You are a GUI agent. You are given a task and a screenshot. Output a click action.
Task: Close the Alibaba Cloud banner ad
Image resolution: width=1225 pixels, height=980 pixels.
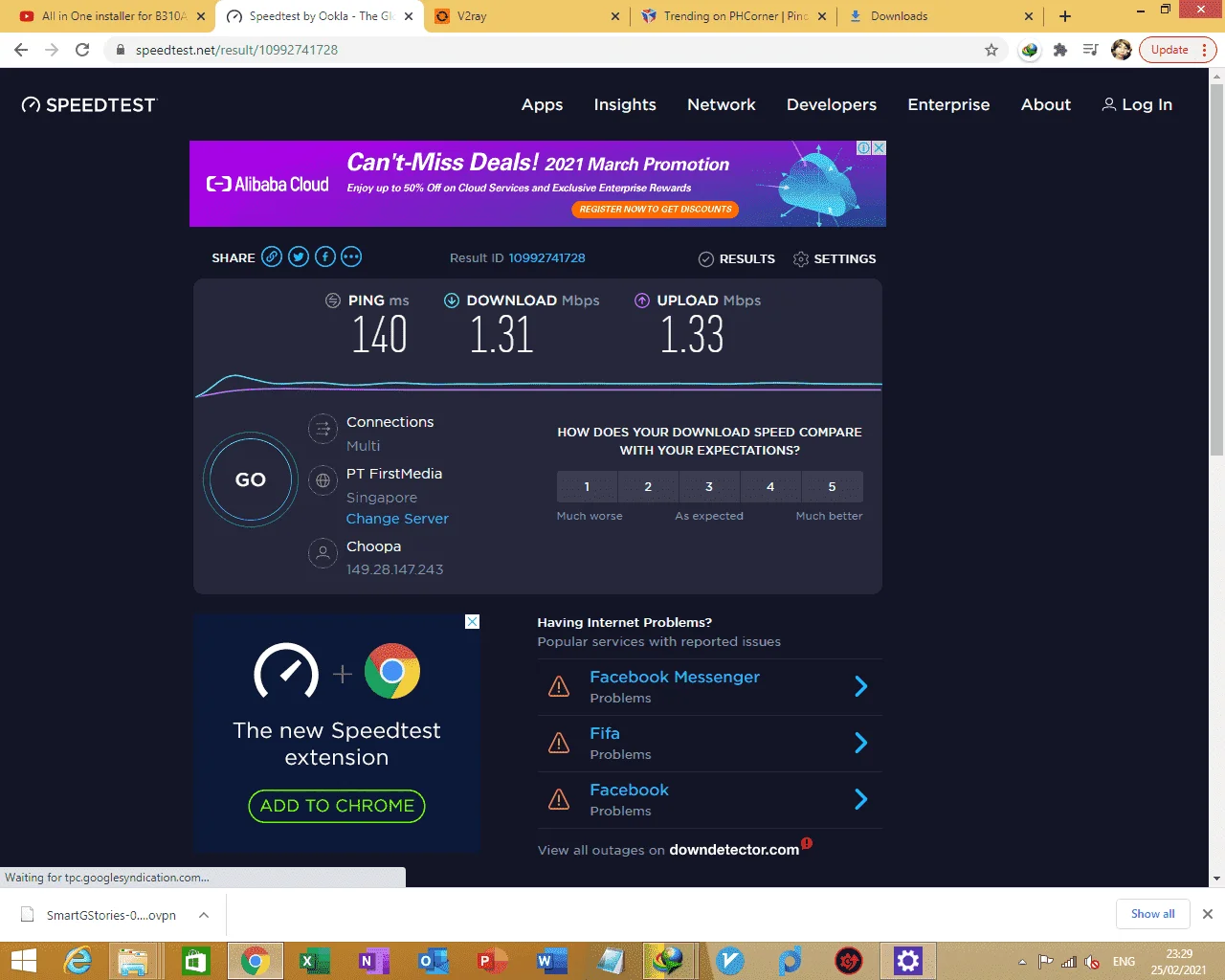click(x=879, y=148)
